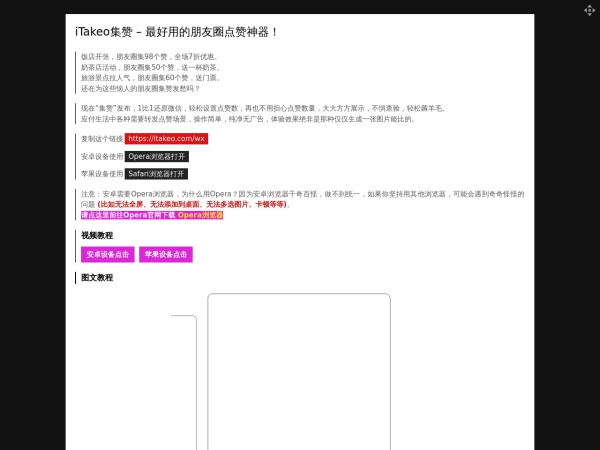Click the dark background right of the page
The height and width of the screenshot is (450, 600).
pos(567,250)
